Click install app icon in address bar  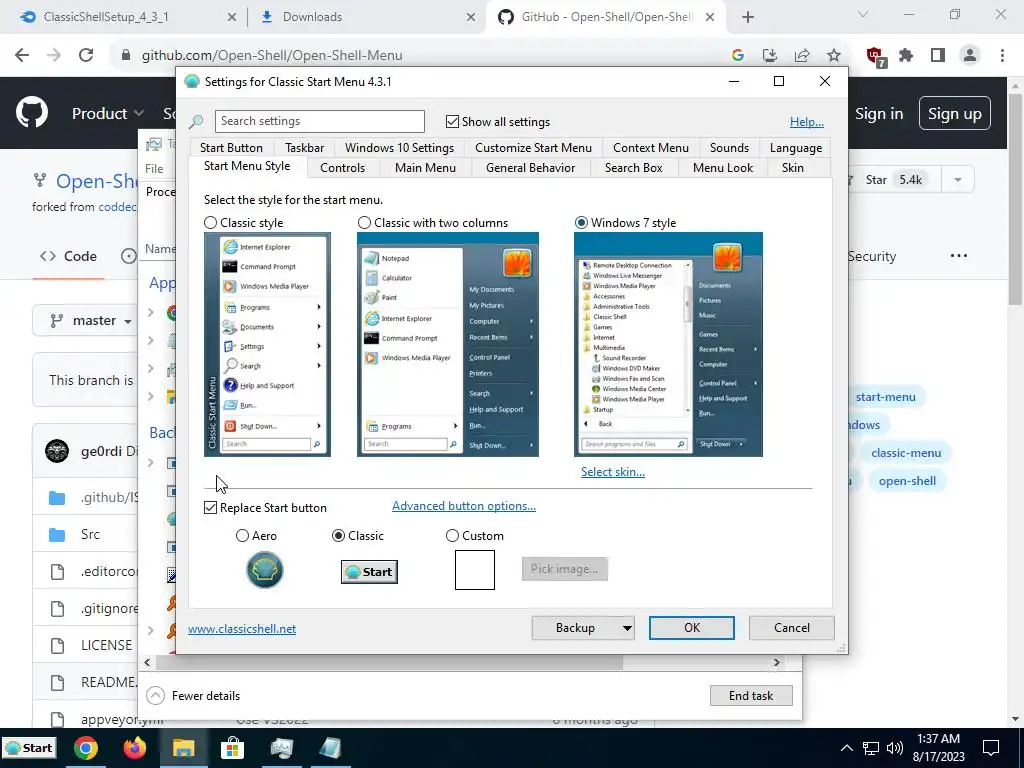click(769, 56)
